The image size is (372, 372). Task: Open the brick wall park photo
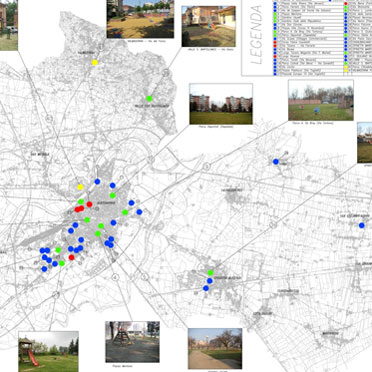click(321, 100)
